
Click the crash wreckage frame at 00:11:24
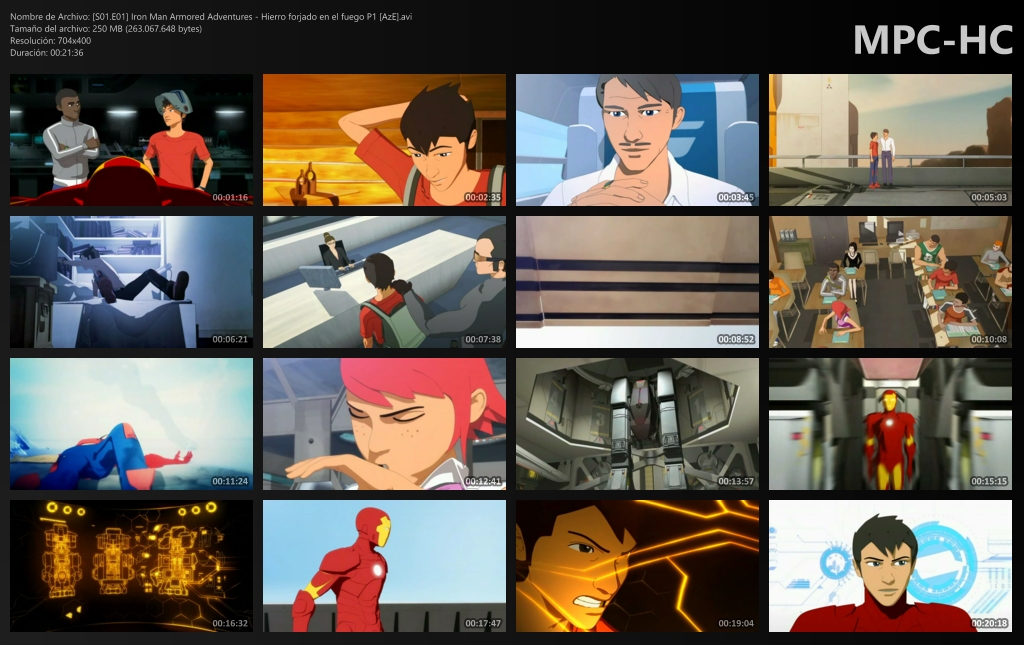[x=131, y=423]
